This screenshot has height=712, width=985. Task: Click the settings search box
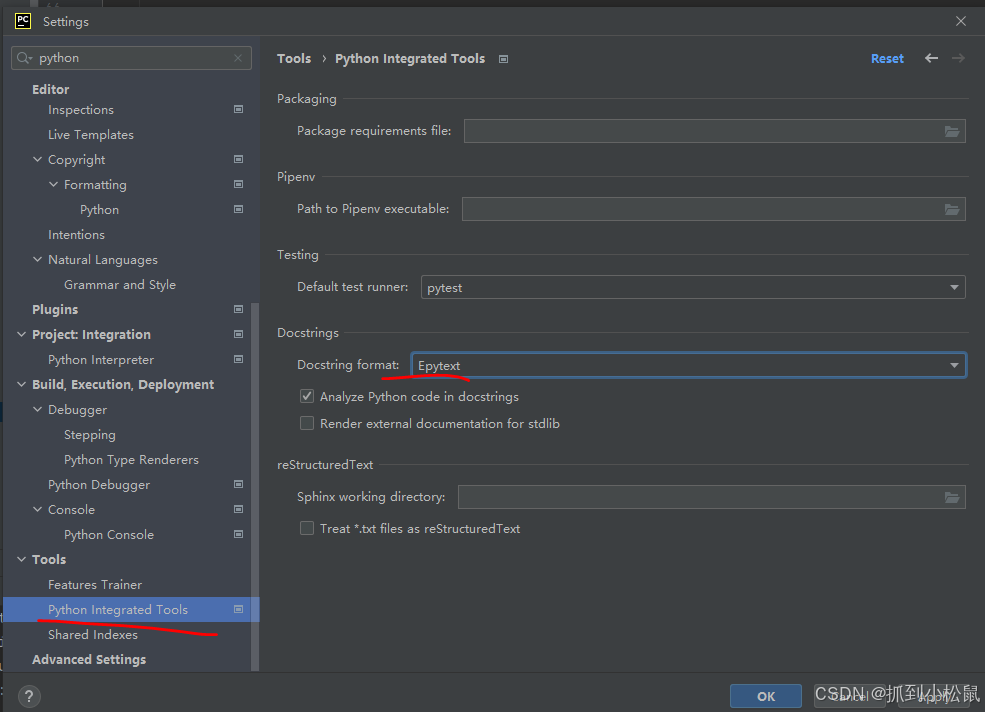click(x=131, y=58)
